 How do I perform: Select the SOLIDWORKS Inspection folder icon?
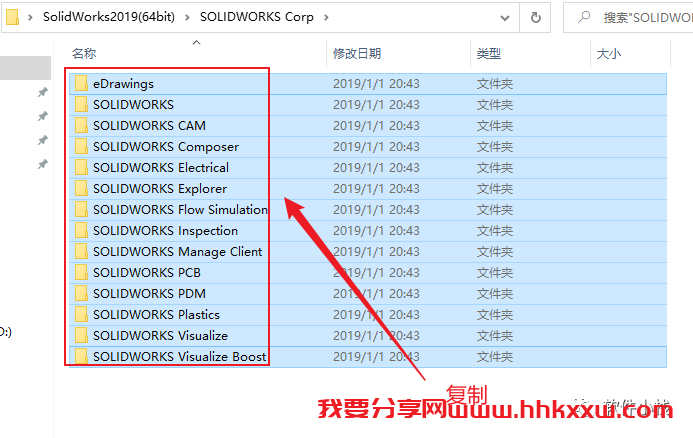click(81, 230)
